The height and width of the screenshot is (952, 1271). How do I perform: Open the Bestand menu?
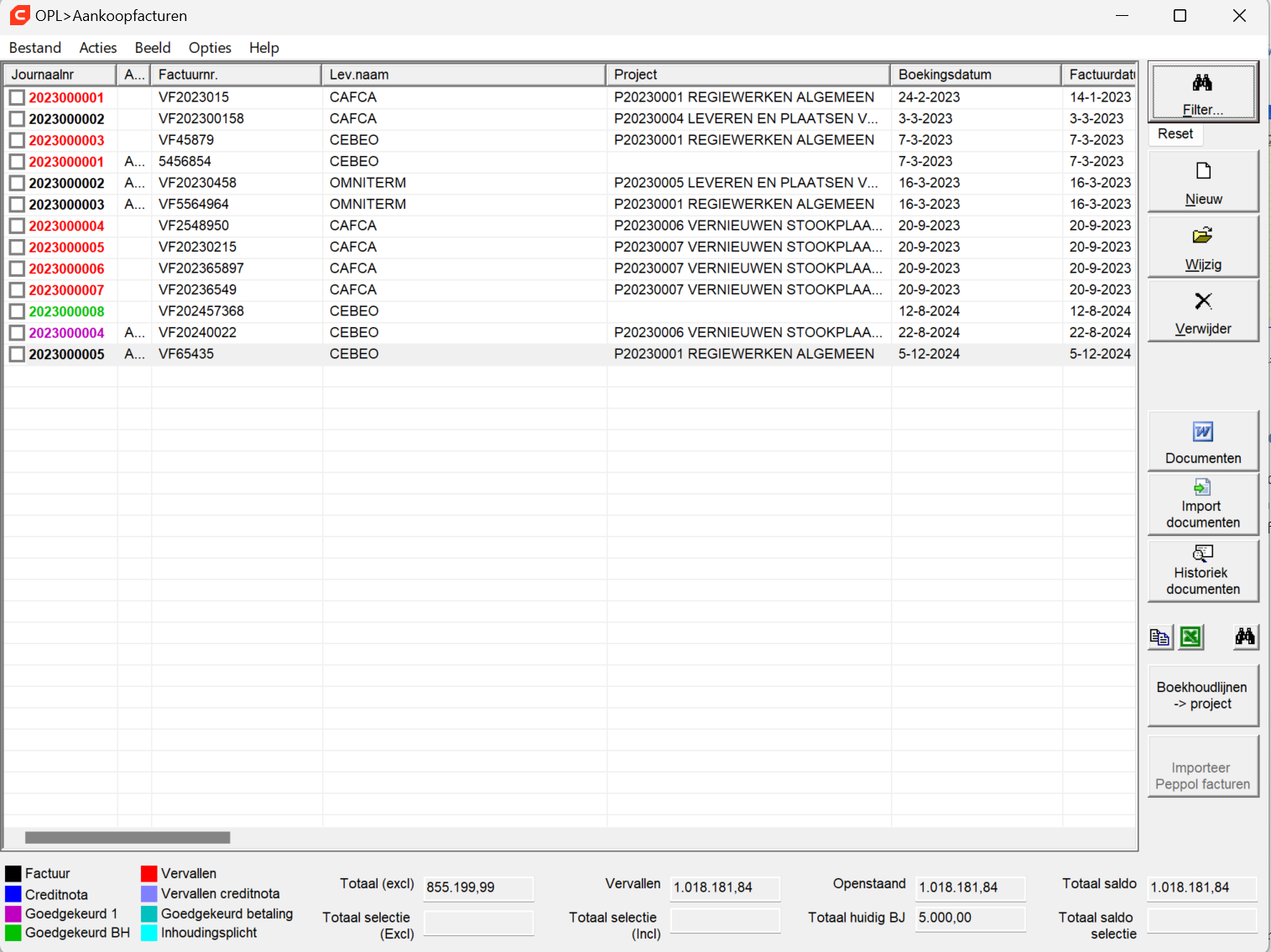35,48
